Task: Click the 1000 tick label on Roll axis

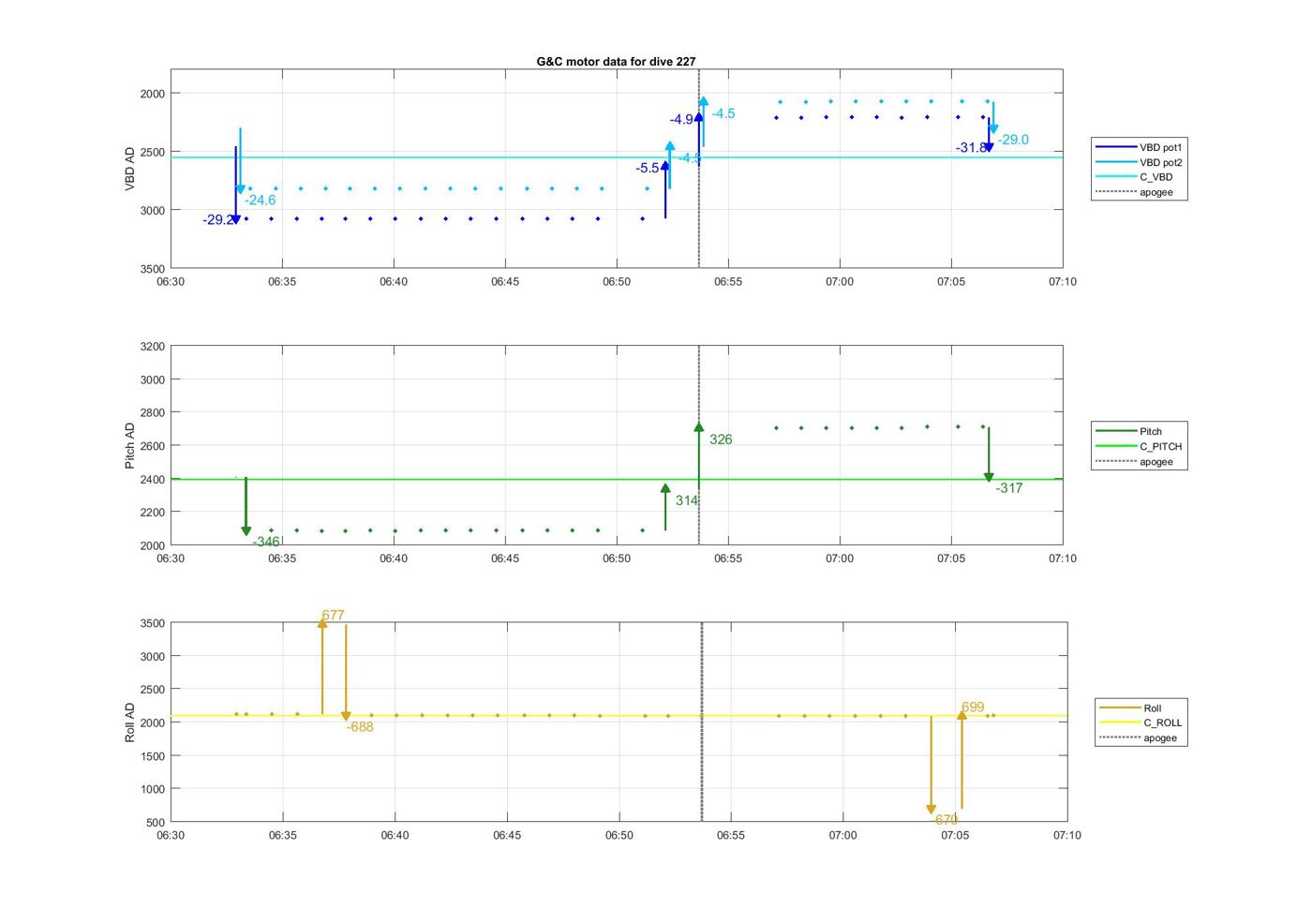Action: pos(153,789)
